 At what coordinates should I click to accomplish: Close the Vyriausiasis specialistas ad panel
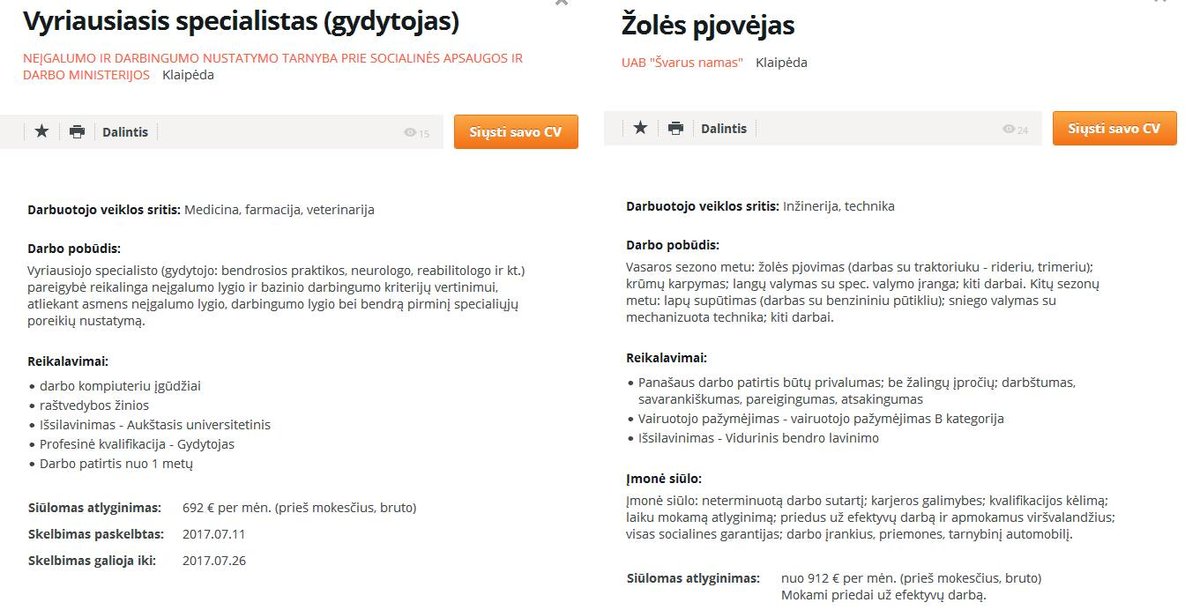point(561,3)
